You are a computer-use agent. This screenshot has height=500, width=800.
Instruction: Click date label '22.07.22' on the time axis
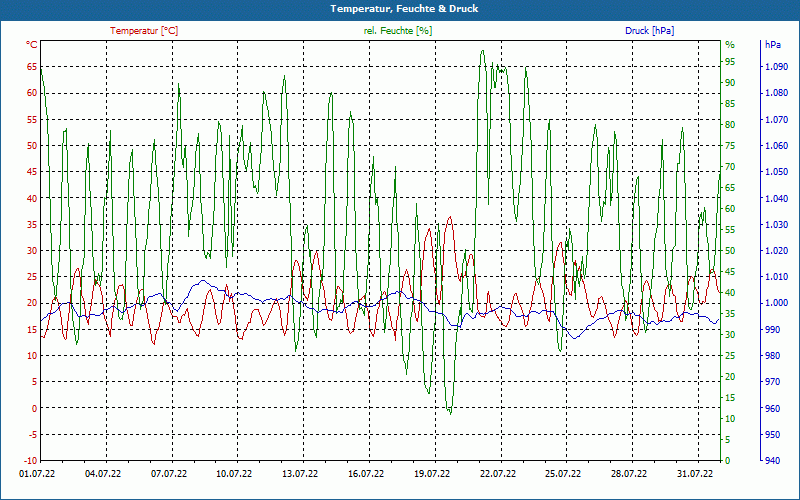(497, 474)
